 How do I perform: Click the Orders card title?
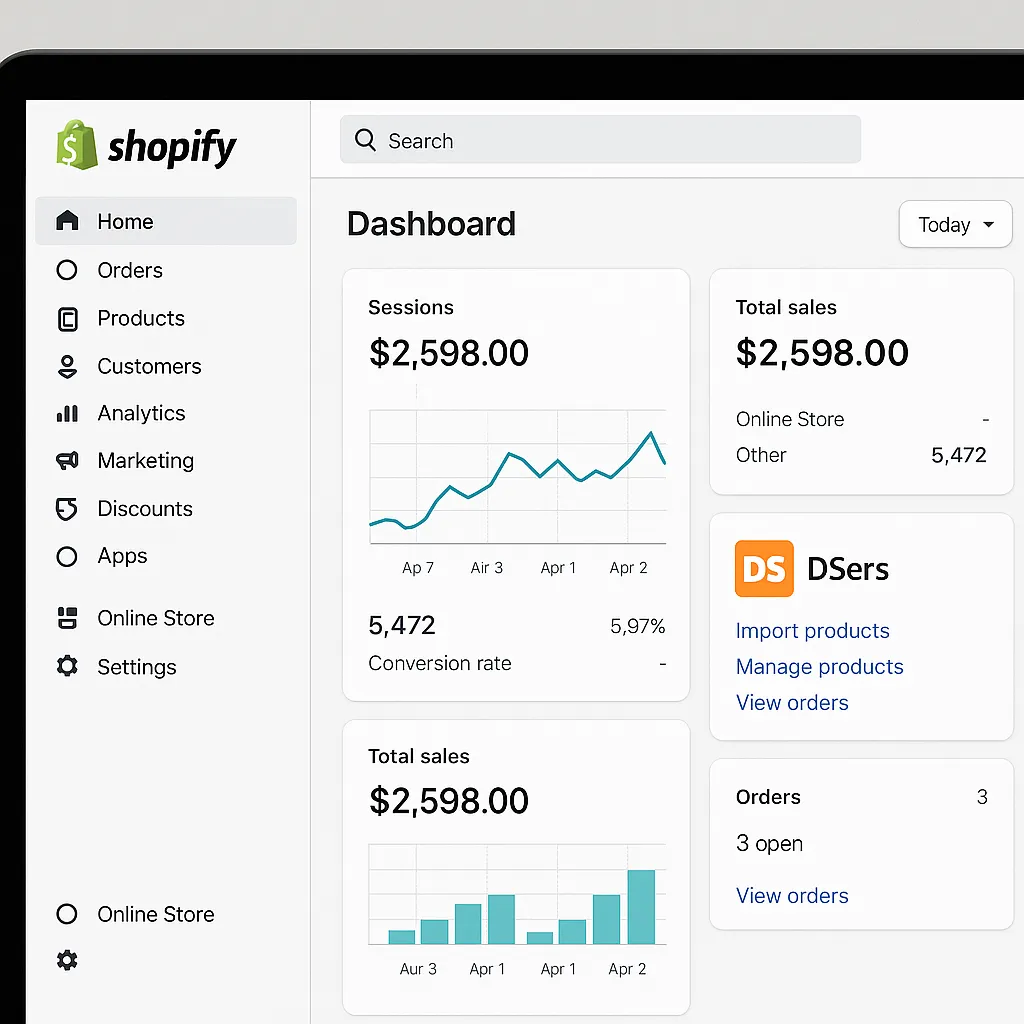[x=768, y=797]
